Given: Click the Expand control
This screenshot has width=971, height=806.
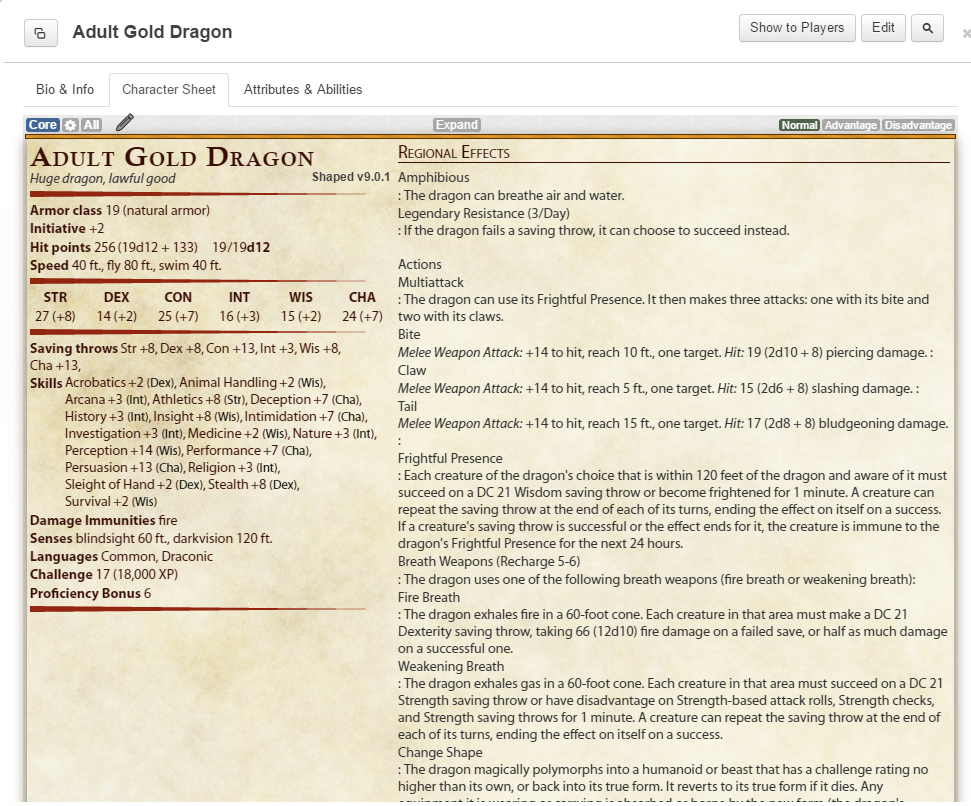Looking at the screenshot, I should click(456, 125).
